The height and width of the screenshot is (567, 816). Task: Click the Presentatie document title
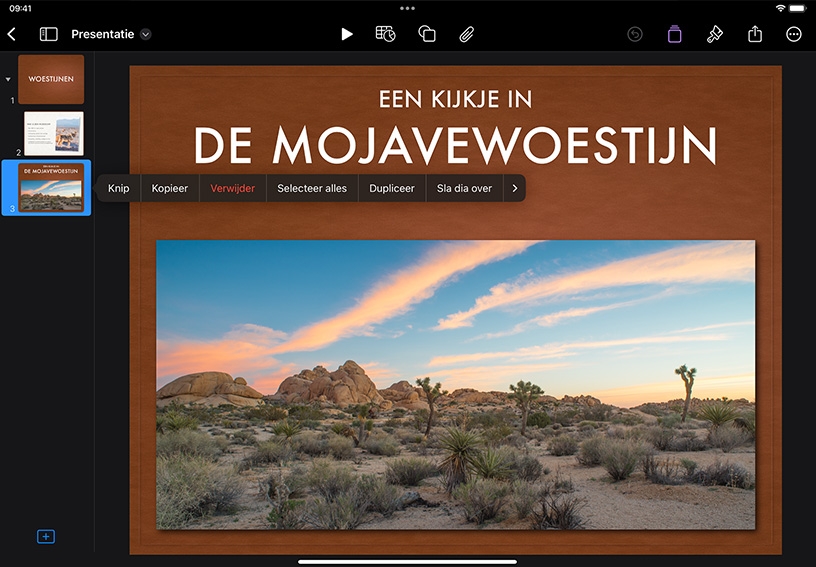(103, 34)
